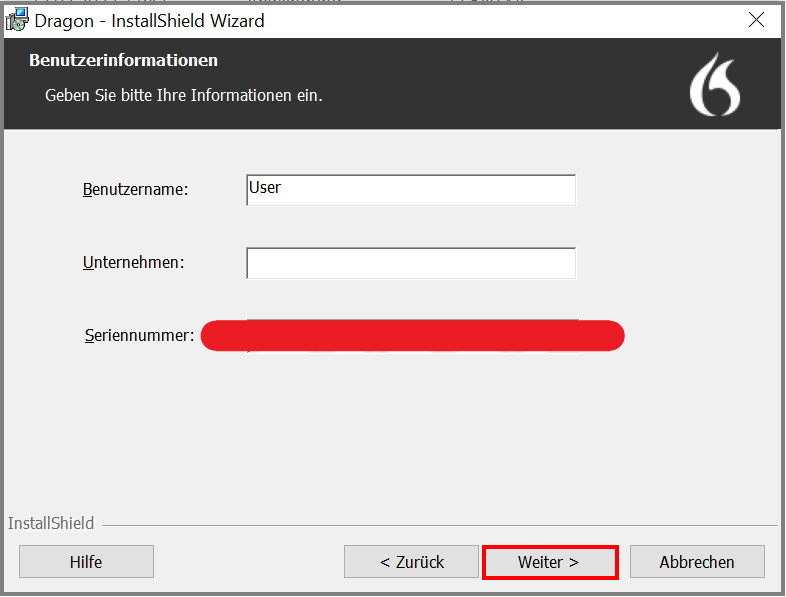Click the Dragon flame logo
Screen dimensions: 786x597
point(715,84)
